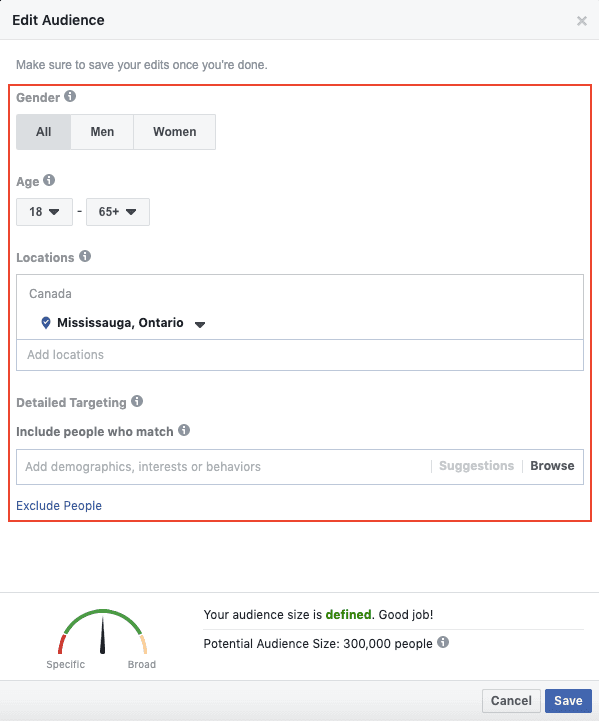The width and height of the screenshot is (599, 721).
Task: Click the Add locations input field
Action: coord(300,355)
